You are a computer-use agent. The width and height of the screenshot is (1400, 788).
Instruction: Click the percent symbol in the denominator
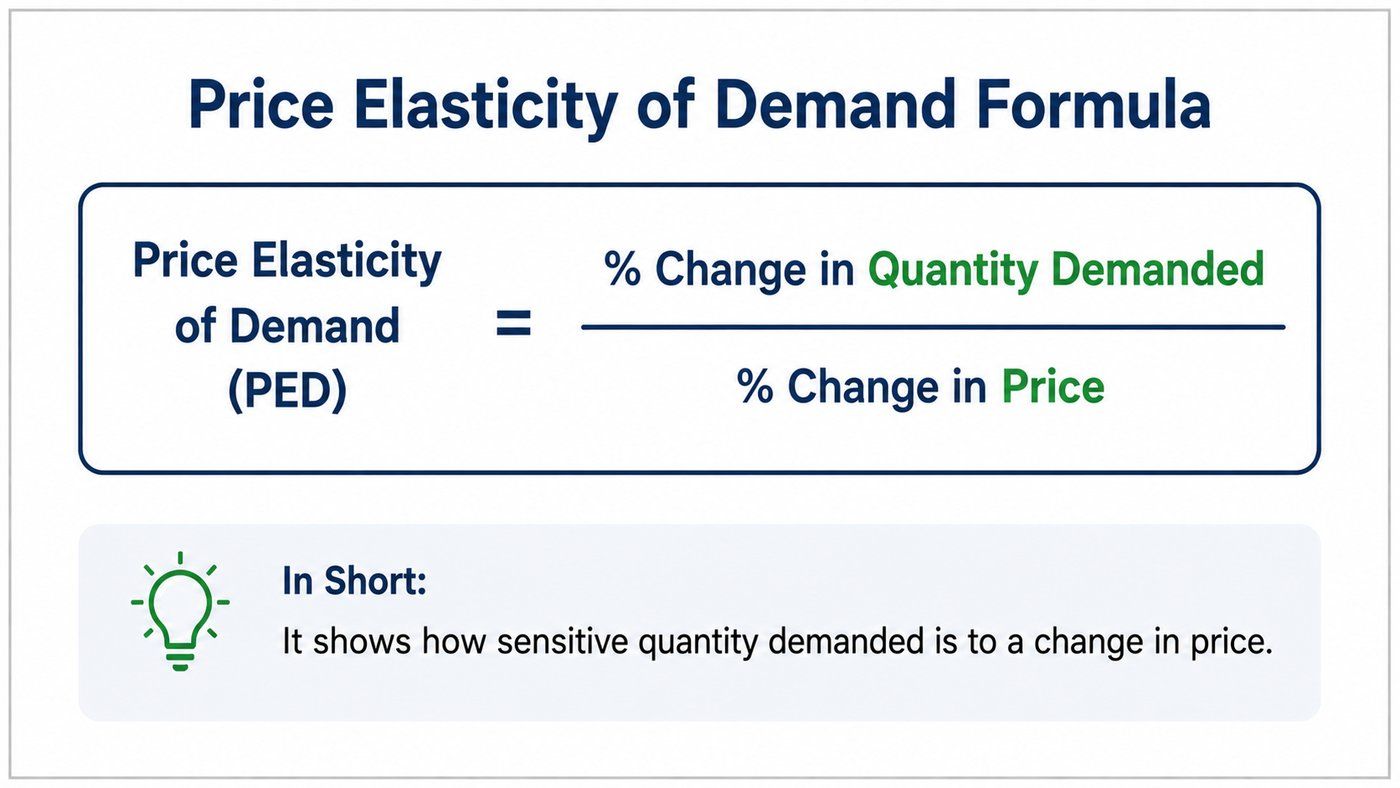point(756,387)
